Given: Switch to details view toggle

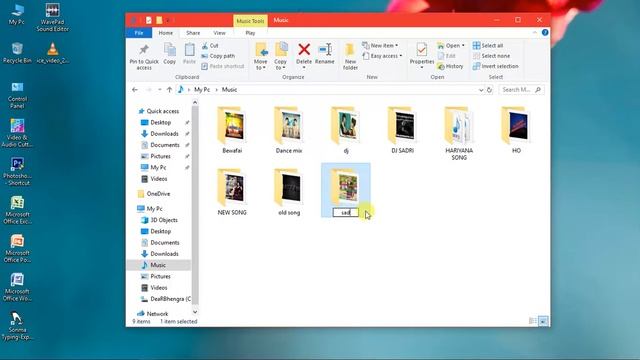Looking at the screenshot, I should (x=533, y=321).
